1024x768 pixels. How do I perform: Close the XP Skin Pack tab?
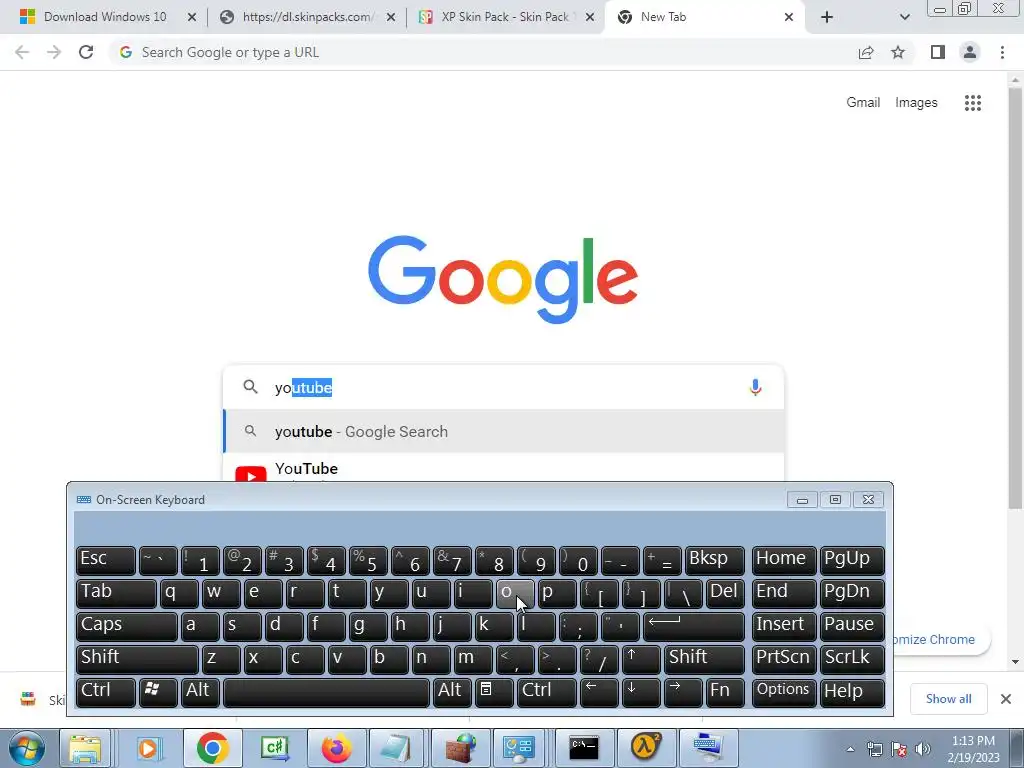pos(590,17)
